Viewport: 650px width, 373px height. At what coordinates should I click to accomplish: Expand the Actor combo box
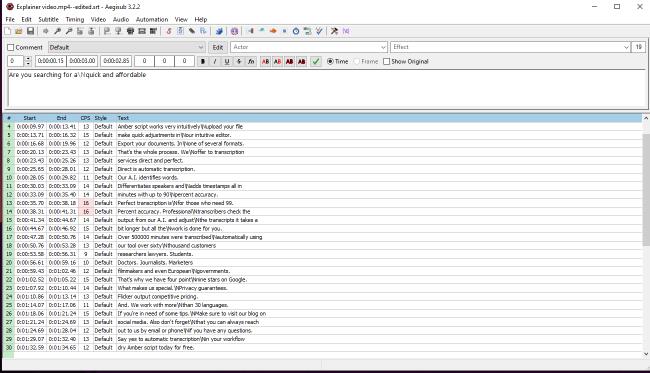tap(383, 47)
